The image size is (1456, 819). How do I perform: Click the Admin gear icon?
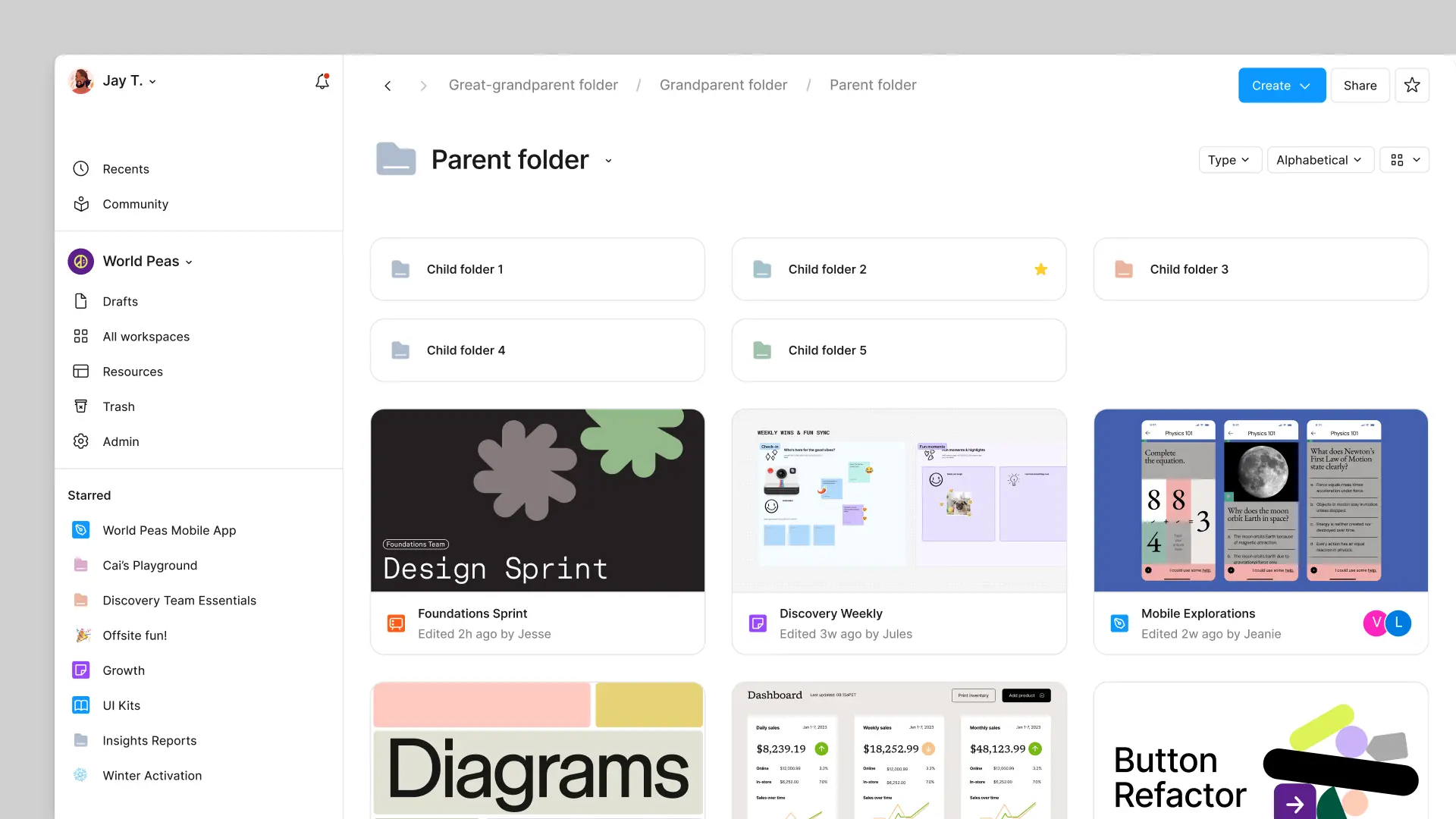click(x=81, y=441)
